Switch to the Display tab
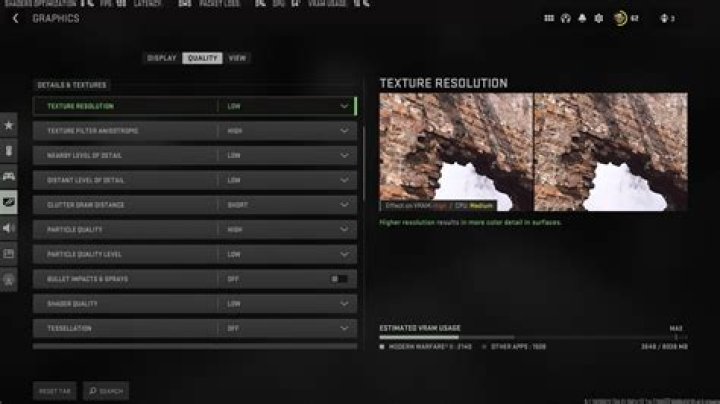This screenshot has width=720, height=404. (x=161, y=58)
